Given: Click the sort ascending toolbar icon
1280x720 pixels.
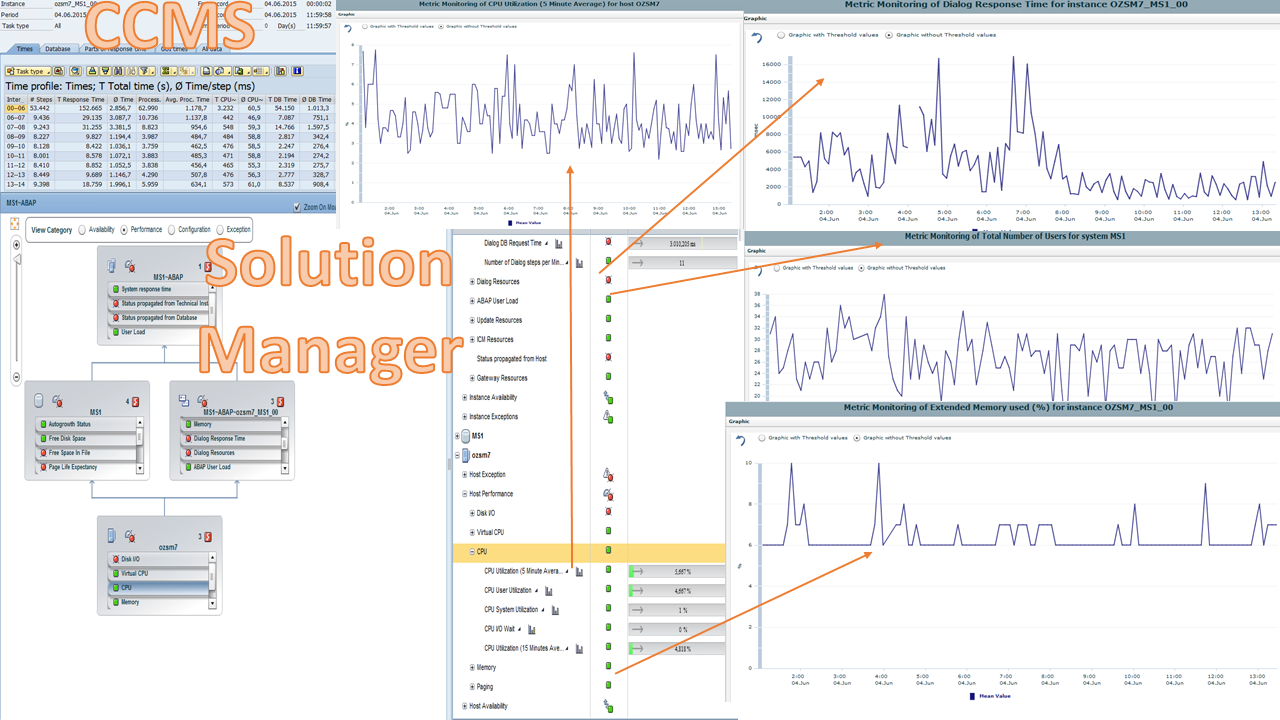Looking at the screenshot, I should 92,71.
